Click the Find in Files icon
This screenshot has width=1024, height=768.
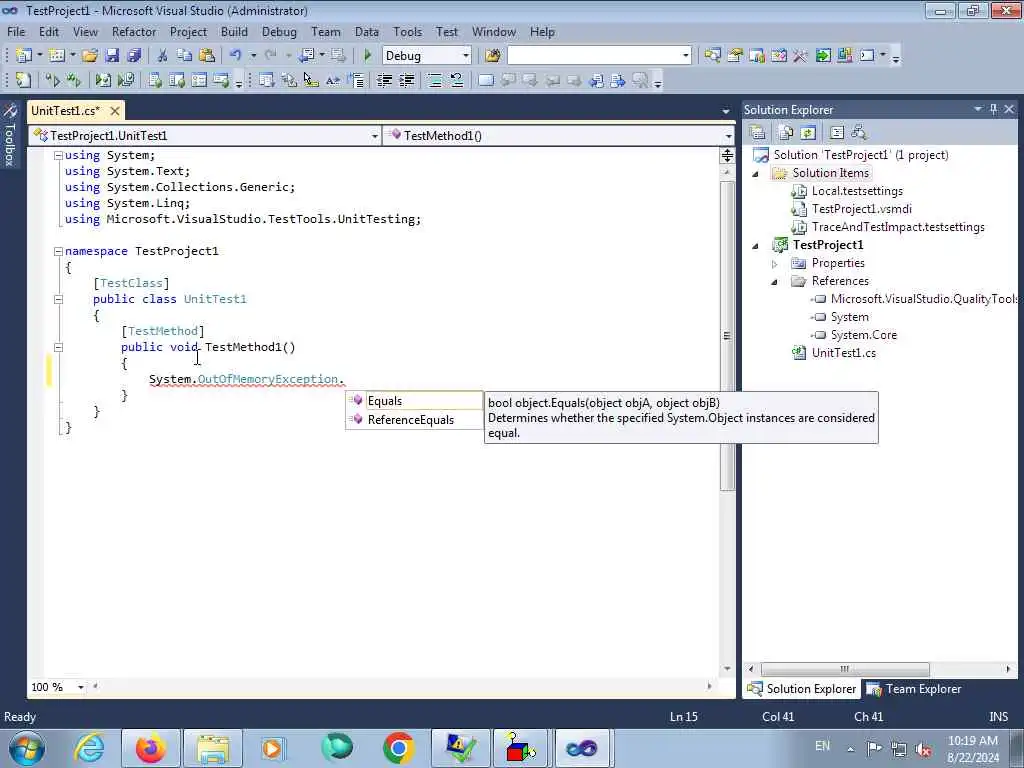pos(493,56)
